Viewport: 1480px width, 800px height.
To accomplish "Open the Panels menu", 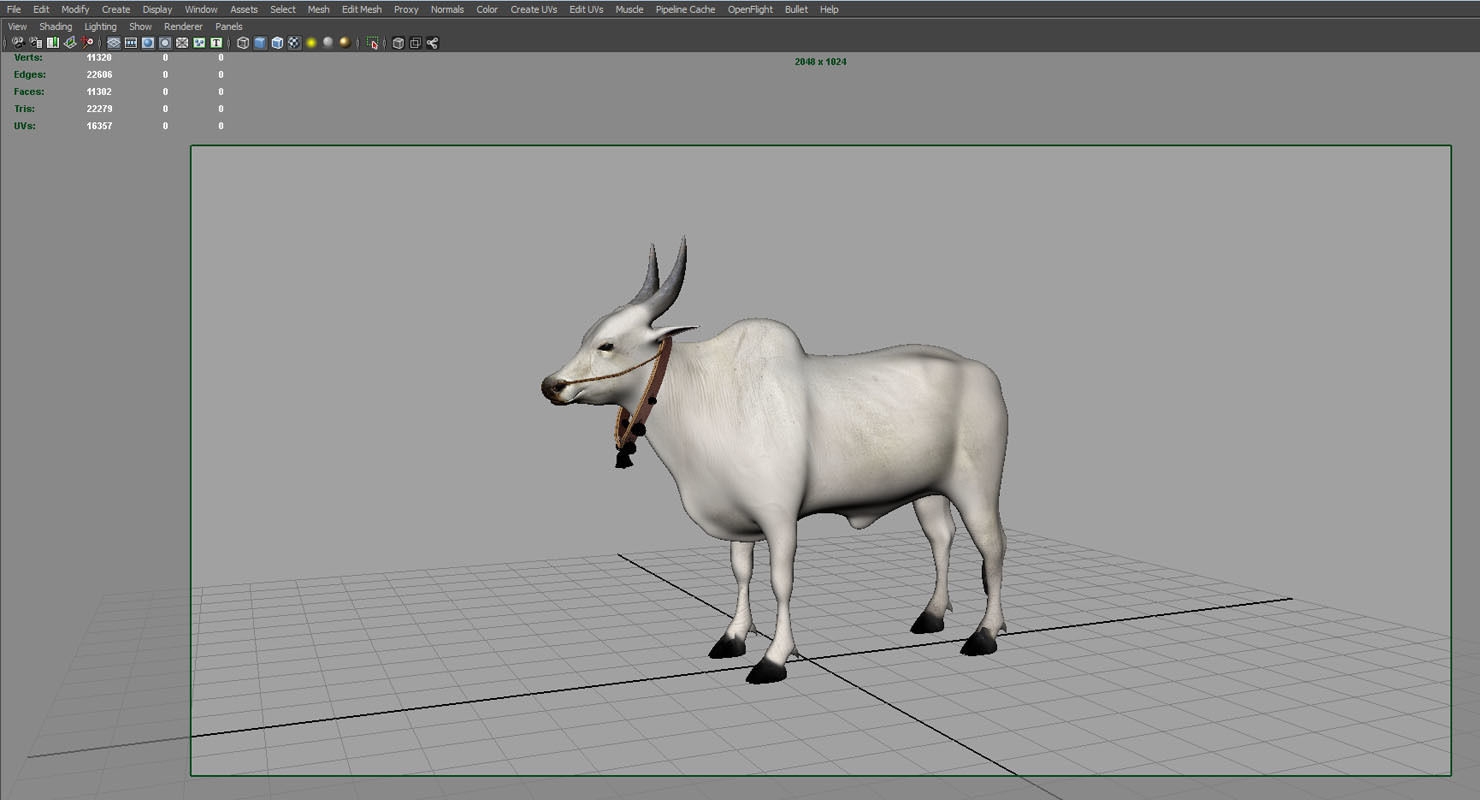I will point(229,26).
